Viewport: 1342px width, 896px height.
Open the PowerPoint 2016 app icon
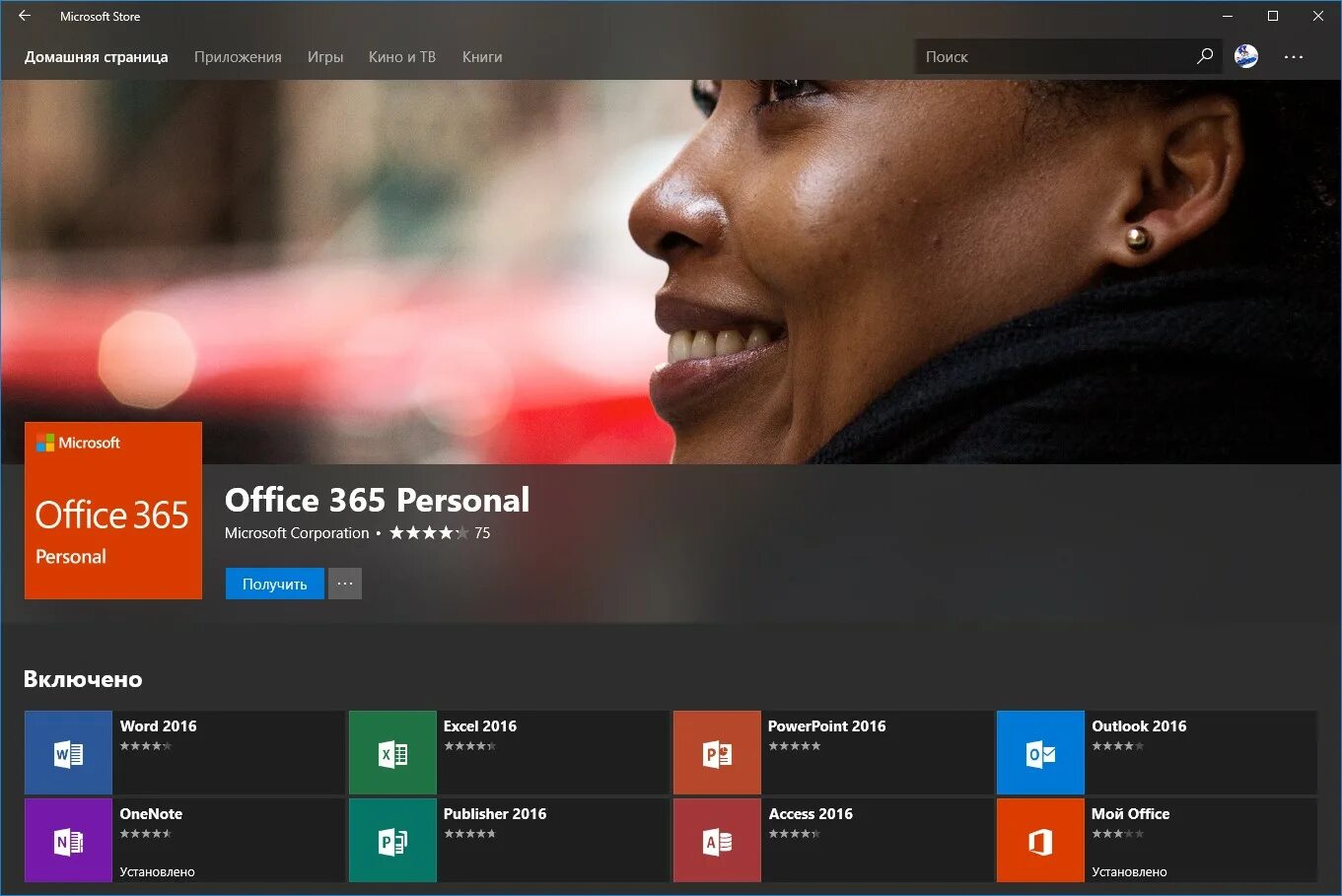717,753
